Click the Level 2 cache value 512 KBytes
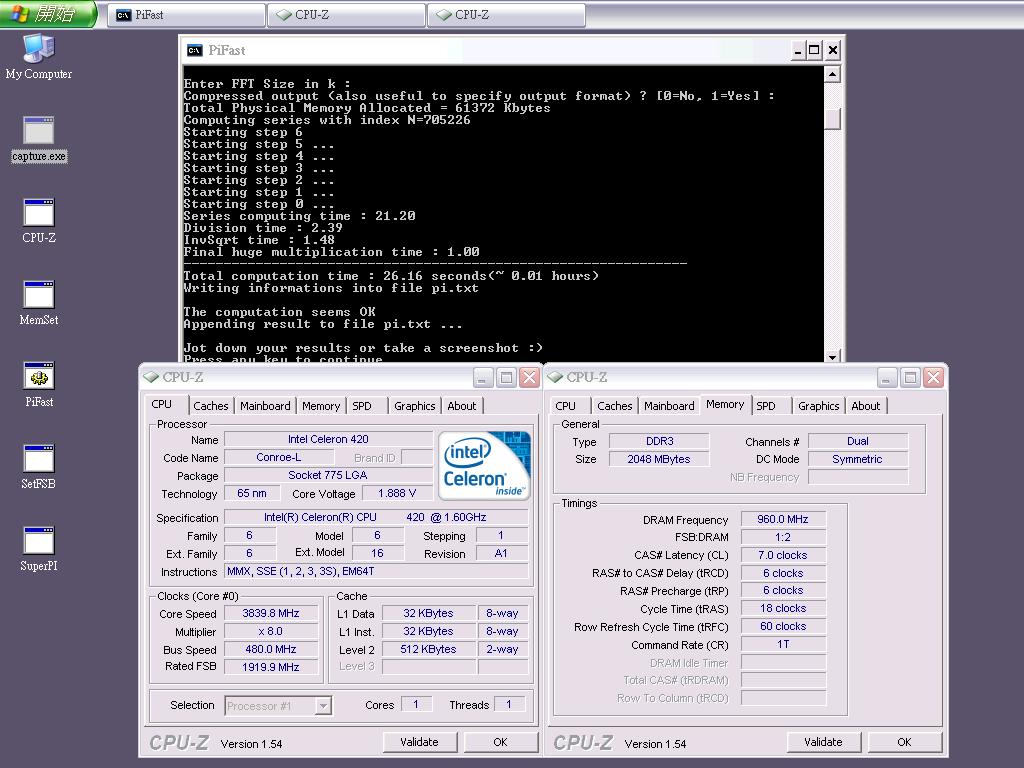 pos(428,649)
